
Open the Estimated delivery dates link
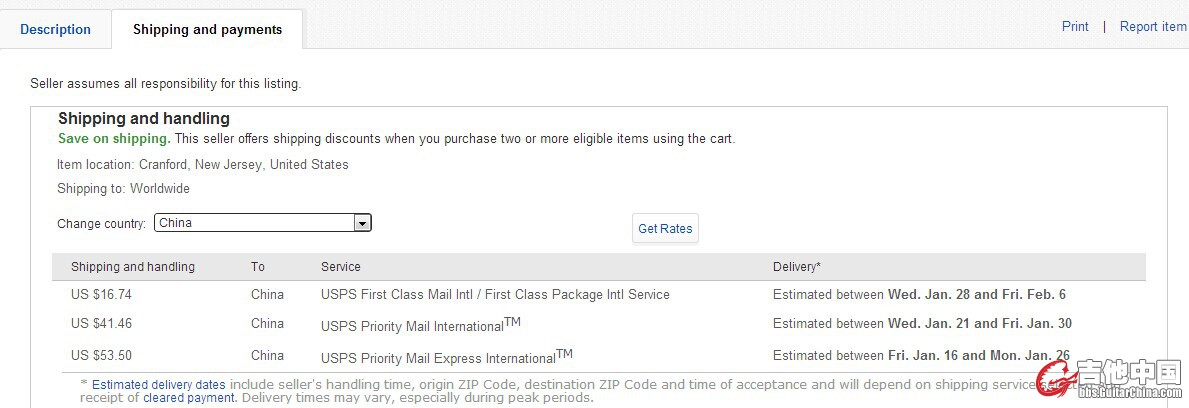click(159, 384)
